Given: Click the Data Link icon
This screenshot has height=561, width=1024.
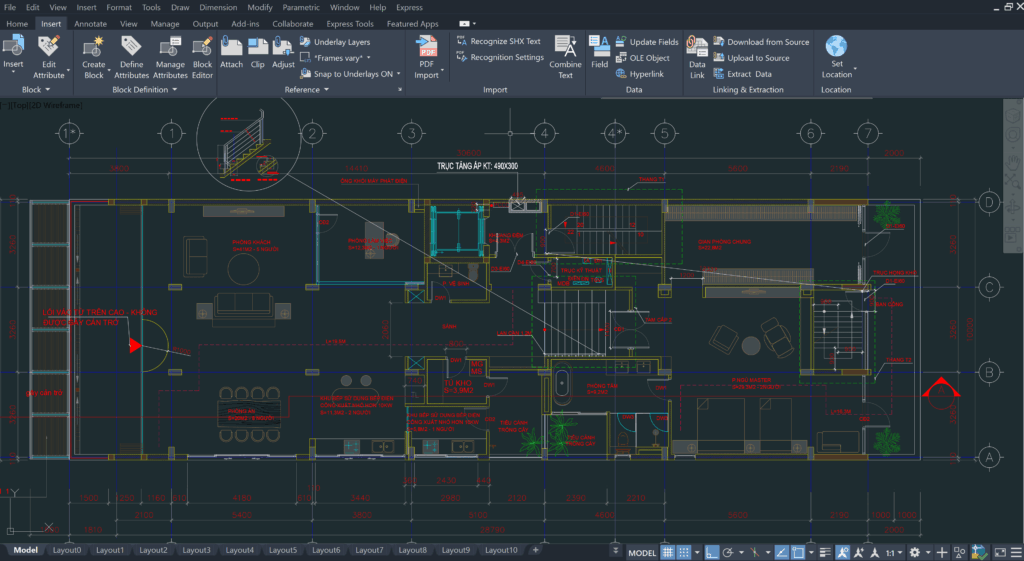Looking at the screenshot, I should point(697,47).
